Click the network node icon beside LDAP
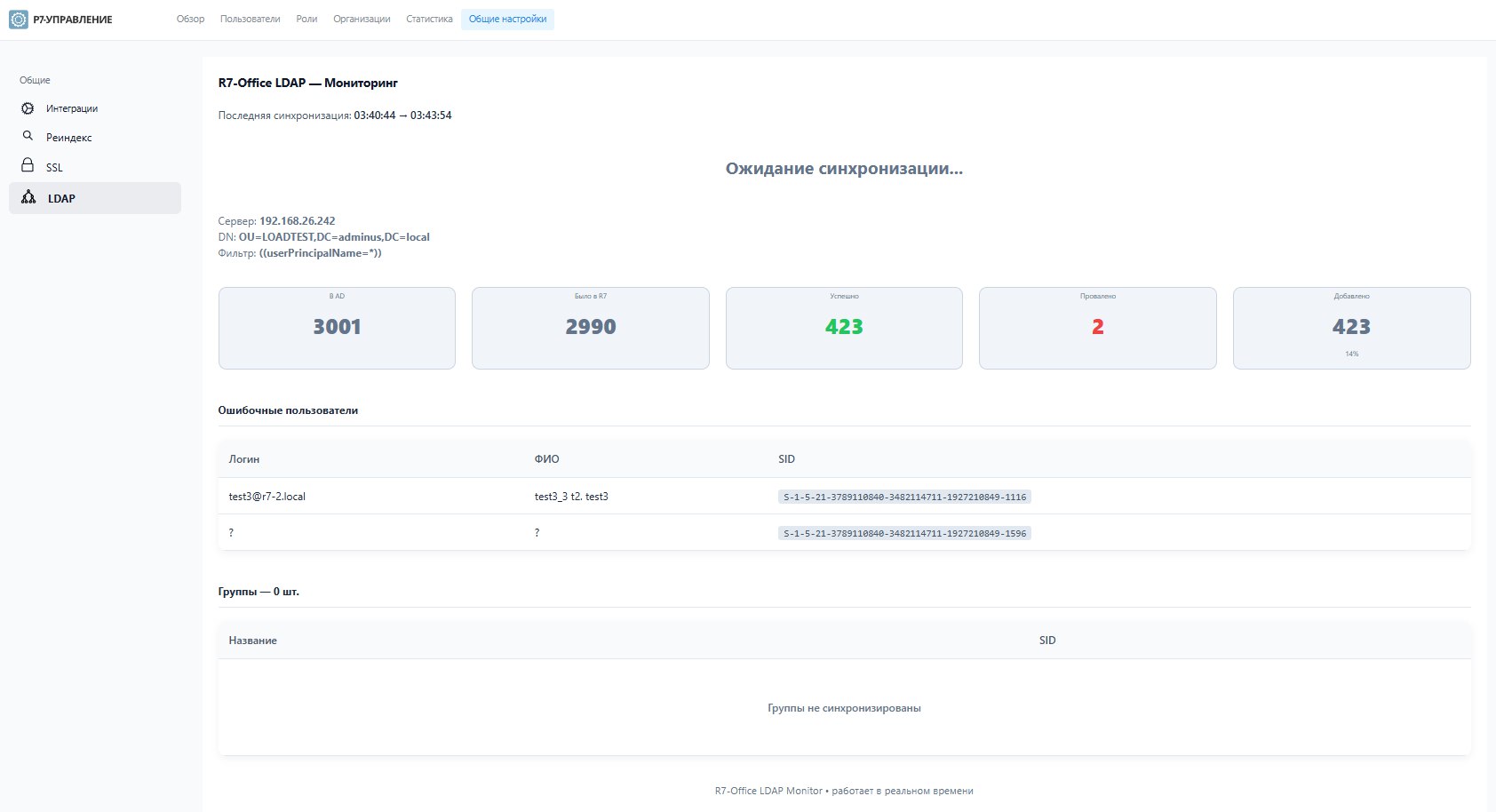The image size is (1496, 812). [x=28, y=198]
